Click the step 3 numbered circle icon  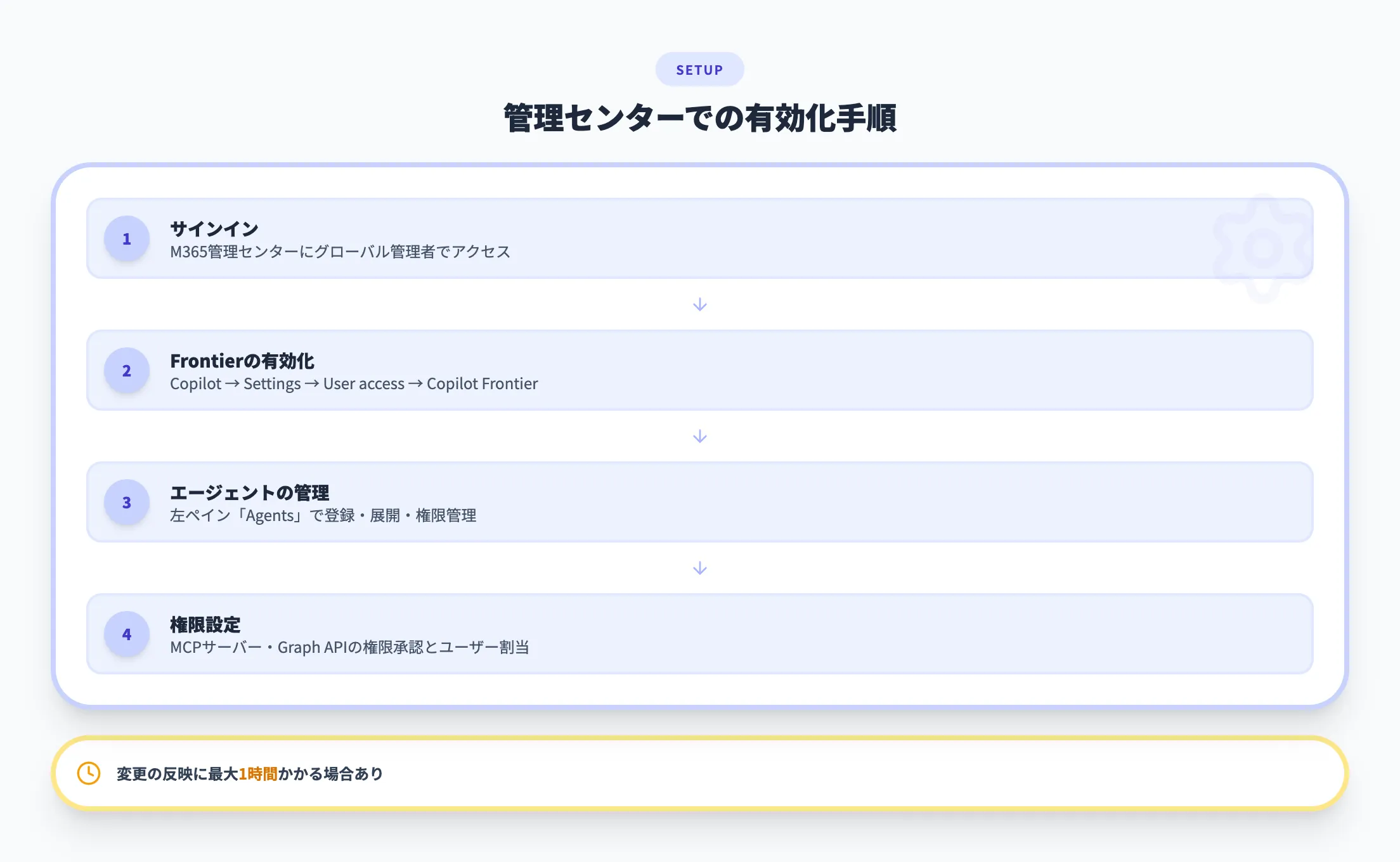pos(126,503)
